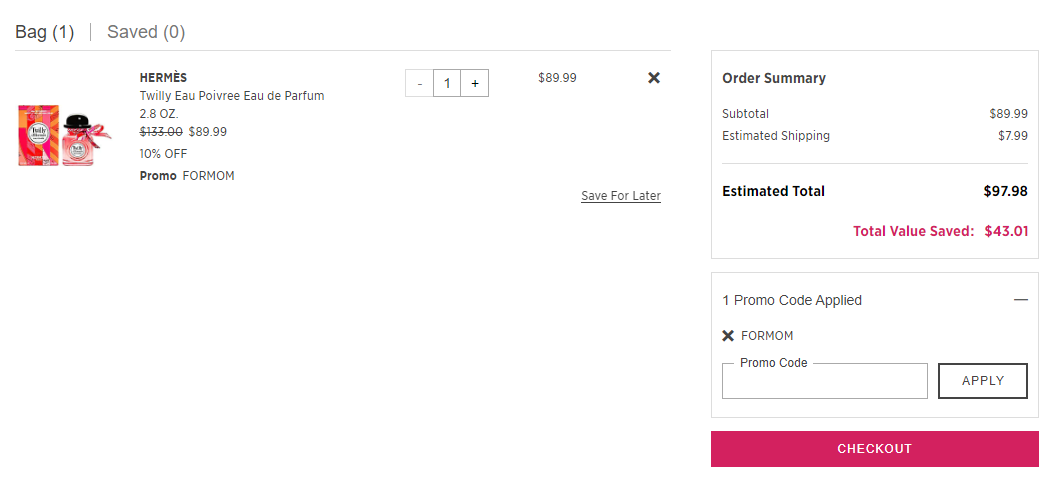This screenshot has width=1050, height=480.
Task: Increase the quantity with the plus button
Action: [475, 84]
